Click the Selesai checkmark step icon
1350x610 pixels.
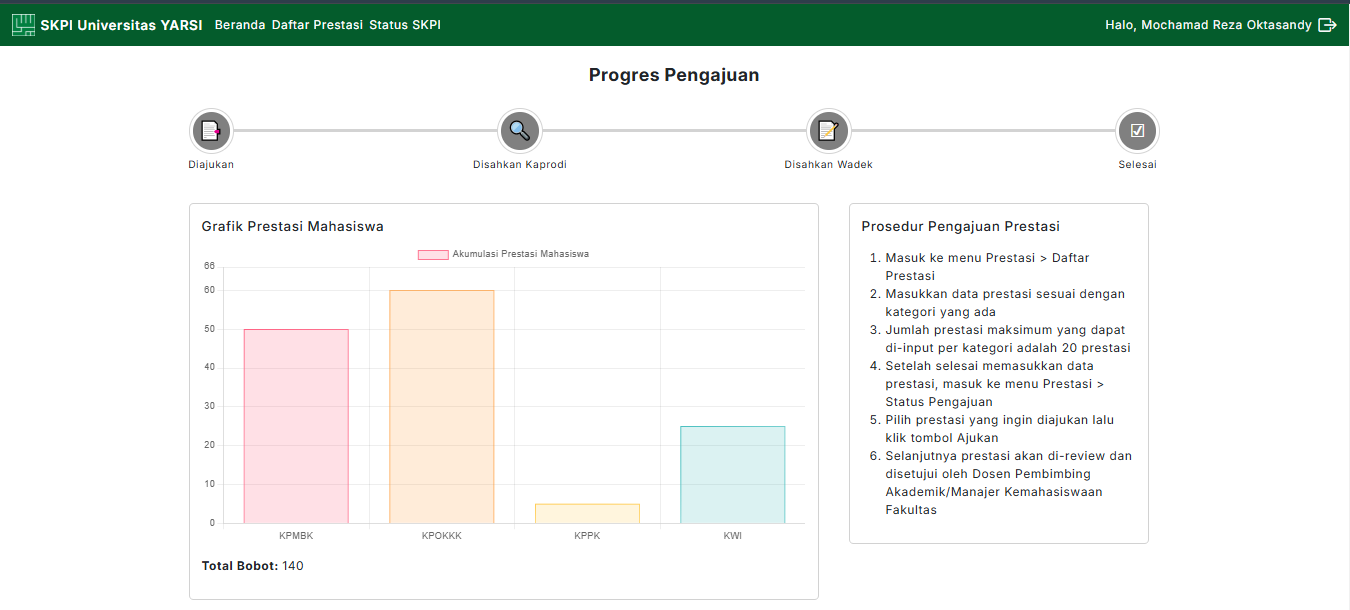coord(1137,130)
